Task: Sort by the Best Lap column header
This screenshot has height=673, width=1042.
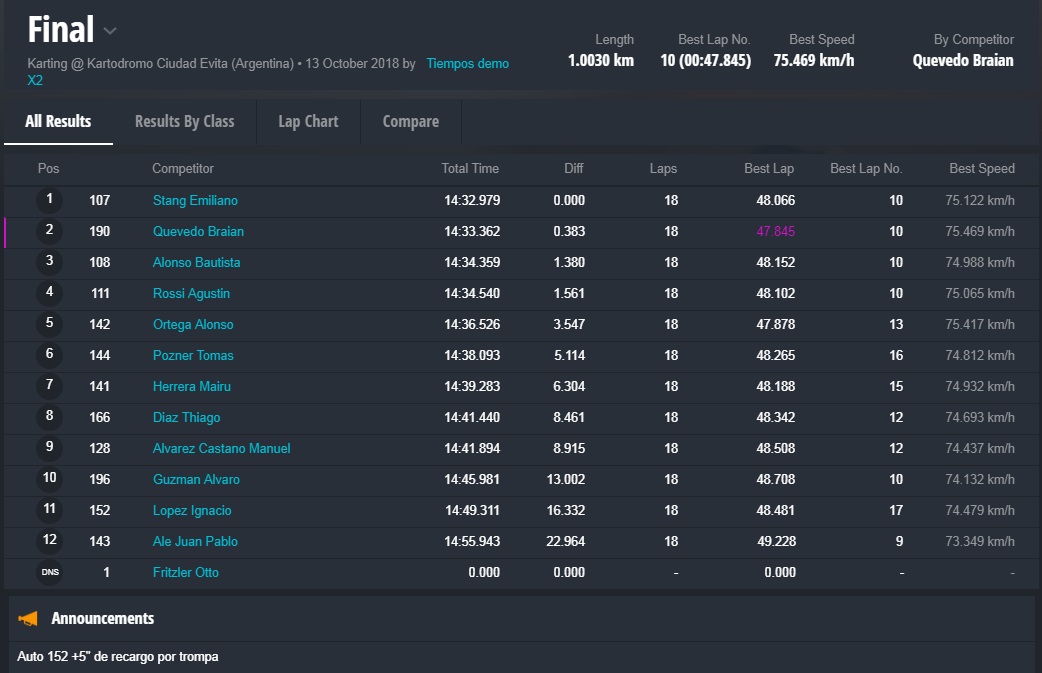Action: pyautogui.click(x=769, y=169)
